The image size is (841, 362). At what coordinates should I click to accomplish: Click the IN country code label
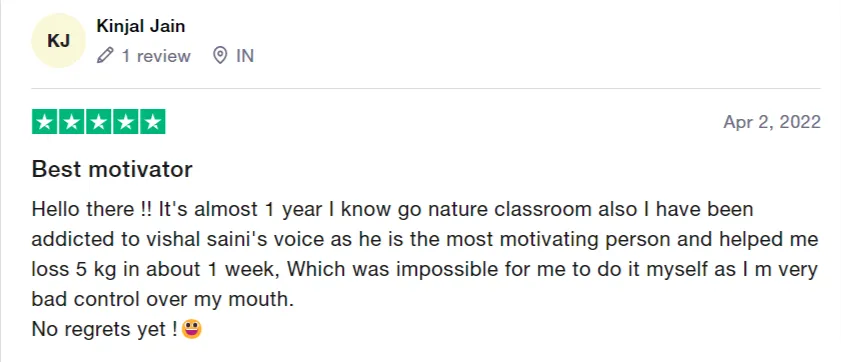[x=245, y=56]
